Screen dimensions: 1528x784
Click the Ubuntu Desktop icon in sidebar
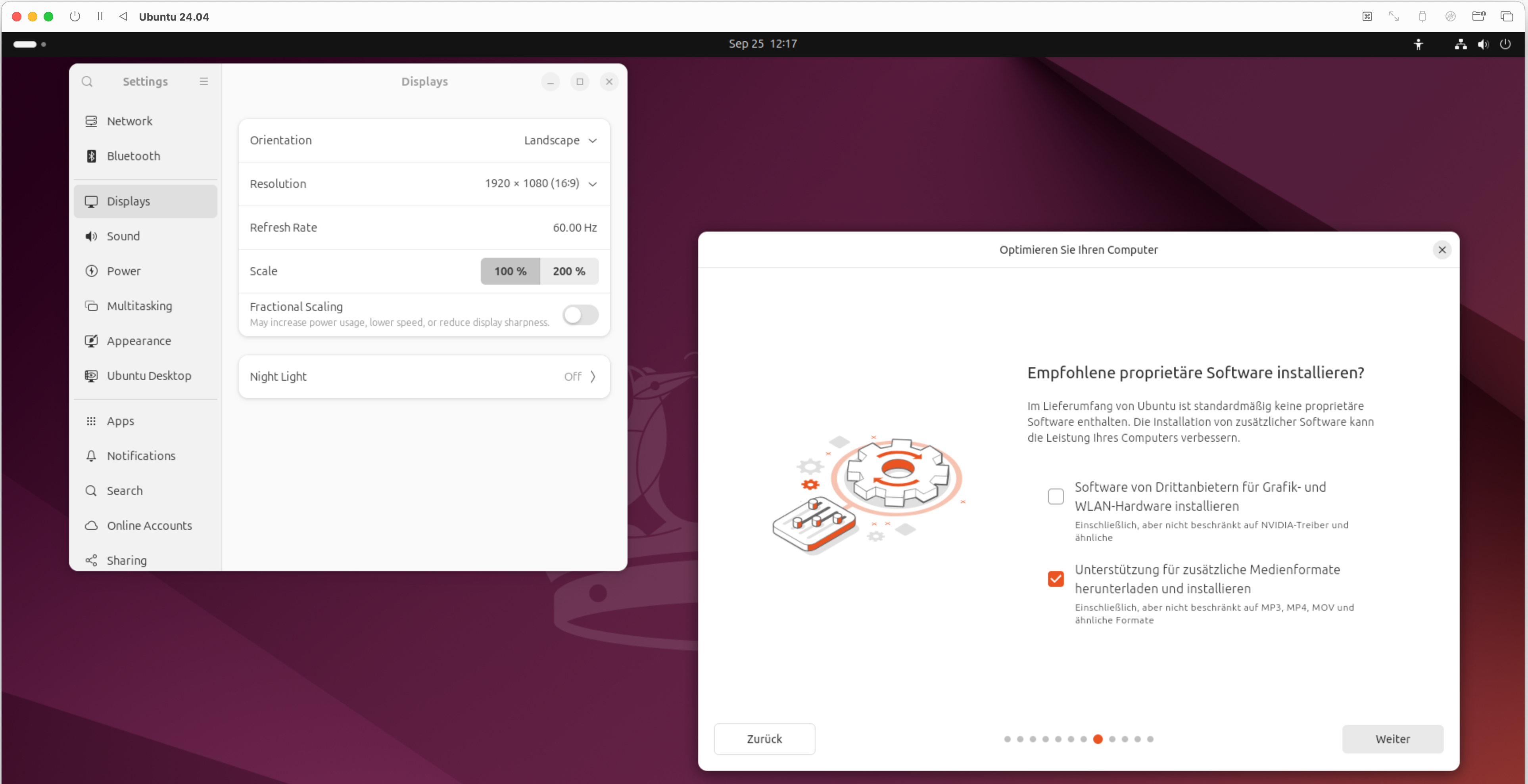(x=91, y=376)
